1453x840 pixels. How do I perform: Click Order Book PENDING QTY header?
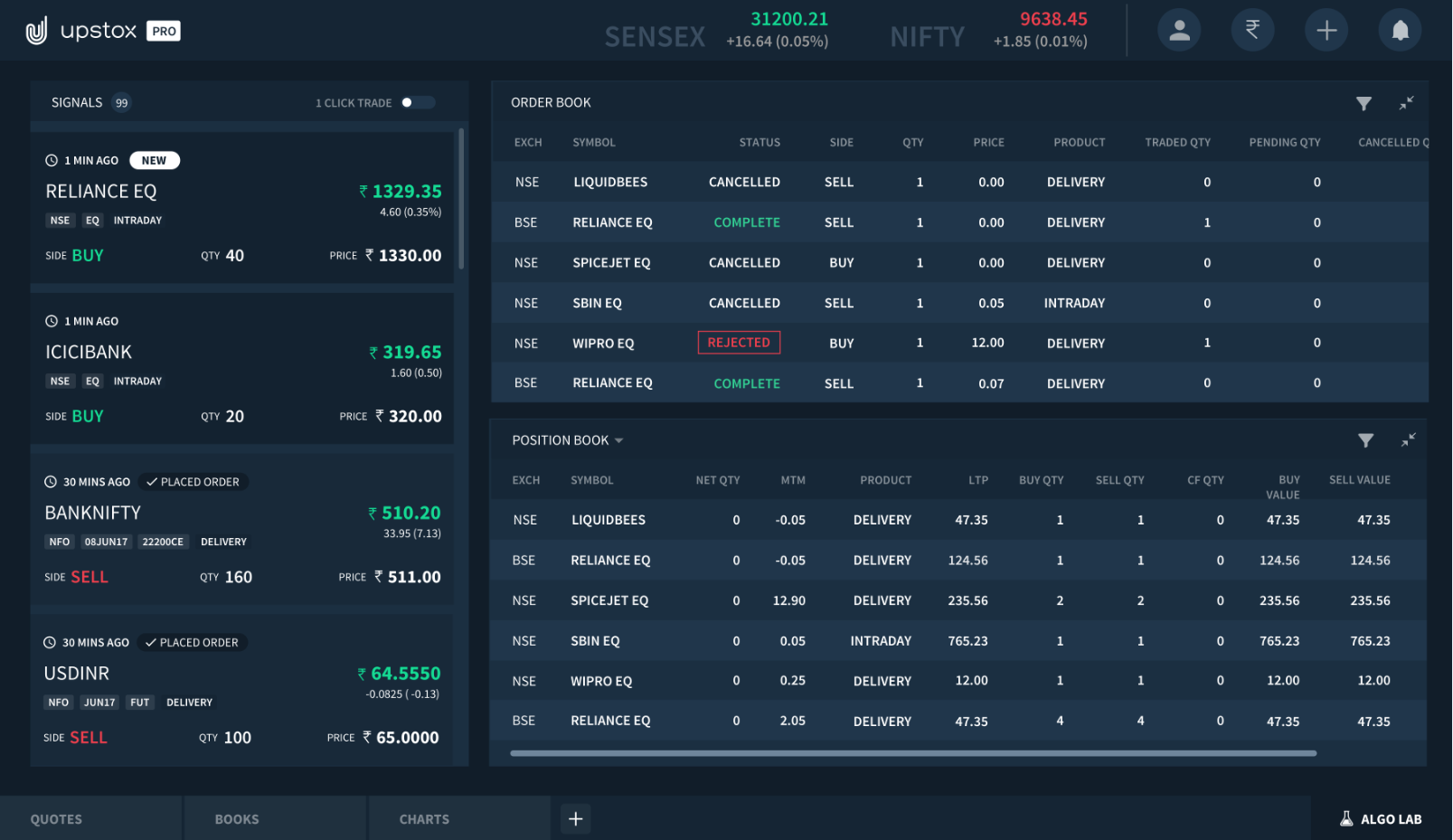click(x=1284, y=143)
